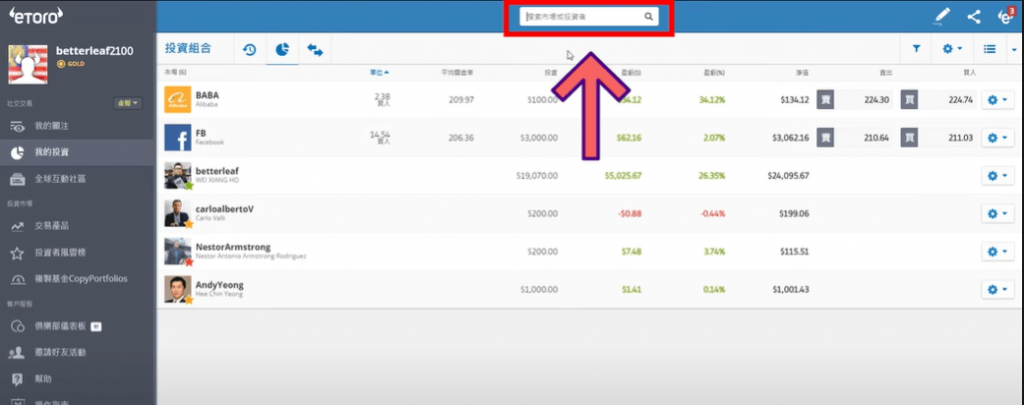This screenshot has width=1024, height=405.
Task: Open the AndyYeong trader row
Action: pyautogui.click(x=589, y=289)
